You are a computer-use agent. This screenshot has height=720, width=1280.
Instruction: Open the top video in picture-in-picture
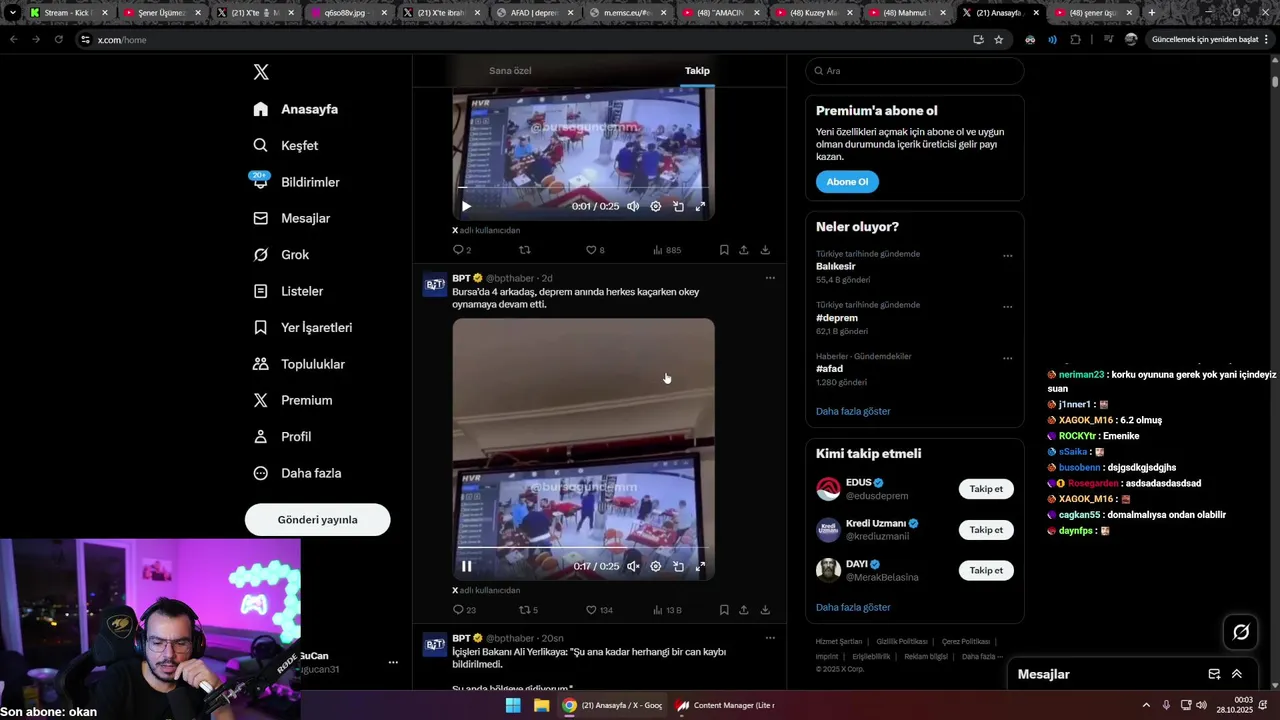point(678,206)
